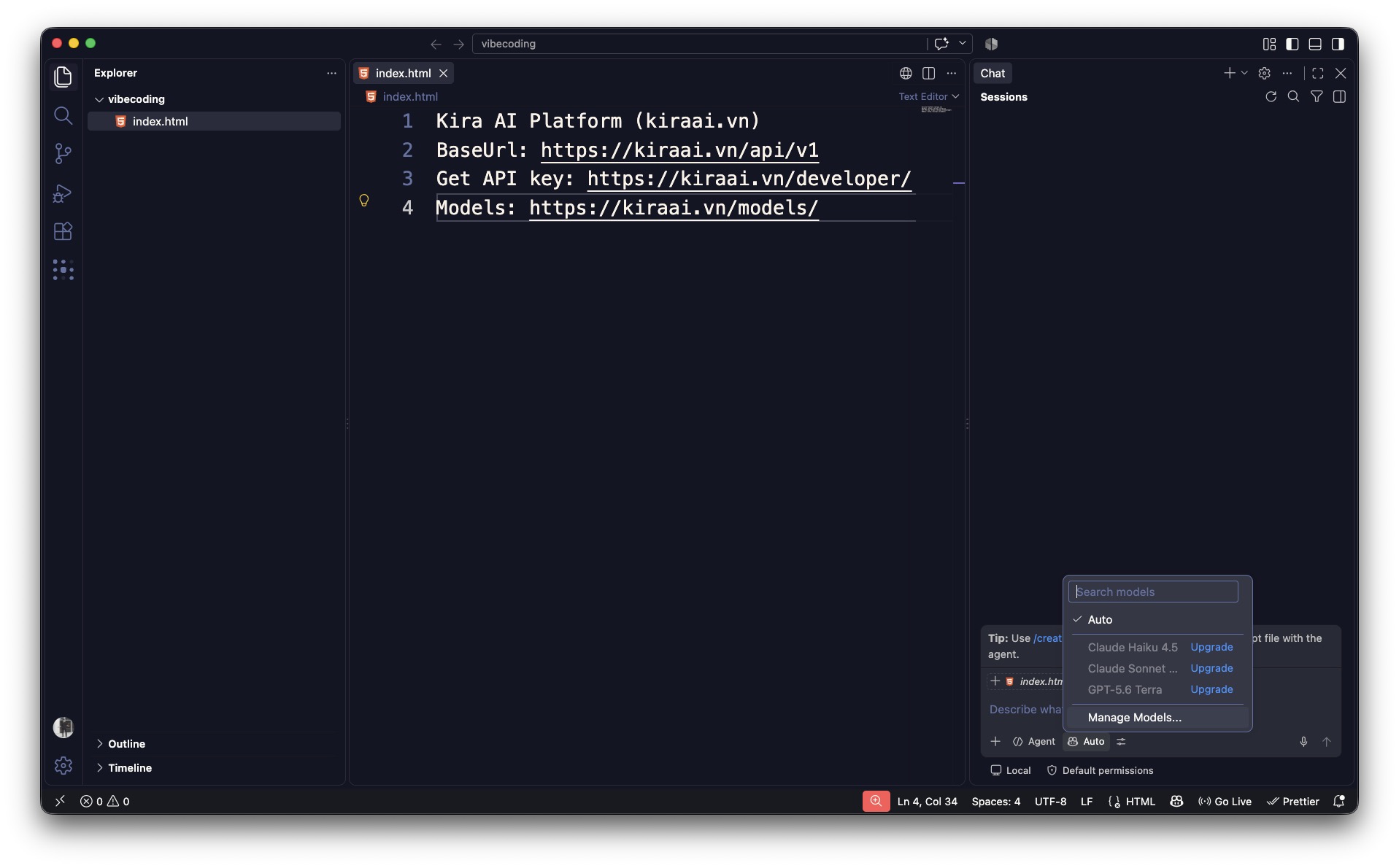This screenshot has height=868, width=1399.
Task: Open the Explorer view in activity bar
Action: 63,77
